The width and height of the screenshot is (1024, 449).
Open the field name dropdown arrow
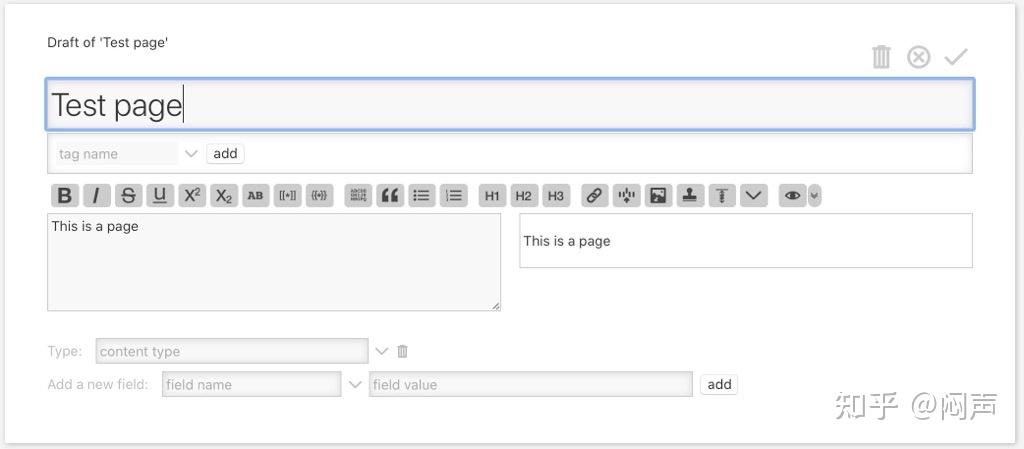point(354,384)
